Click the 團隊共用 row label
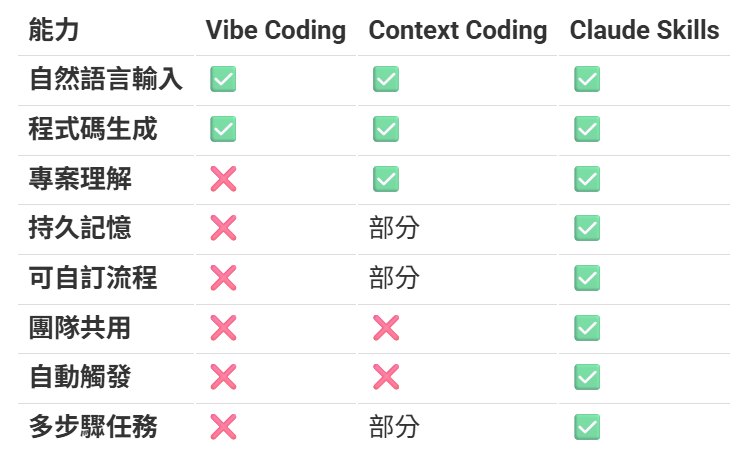This screenshot has width=751, height=475. click(80, 327)
